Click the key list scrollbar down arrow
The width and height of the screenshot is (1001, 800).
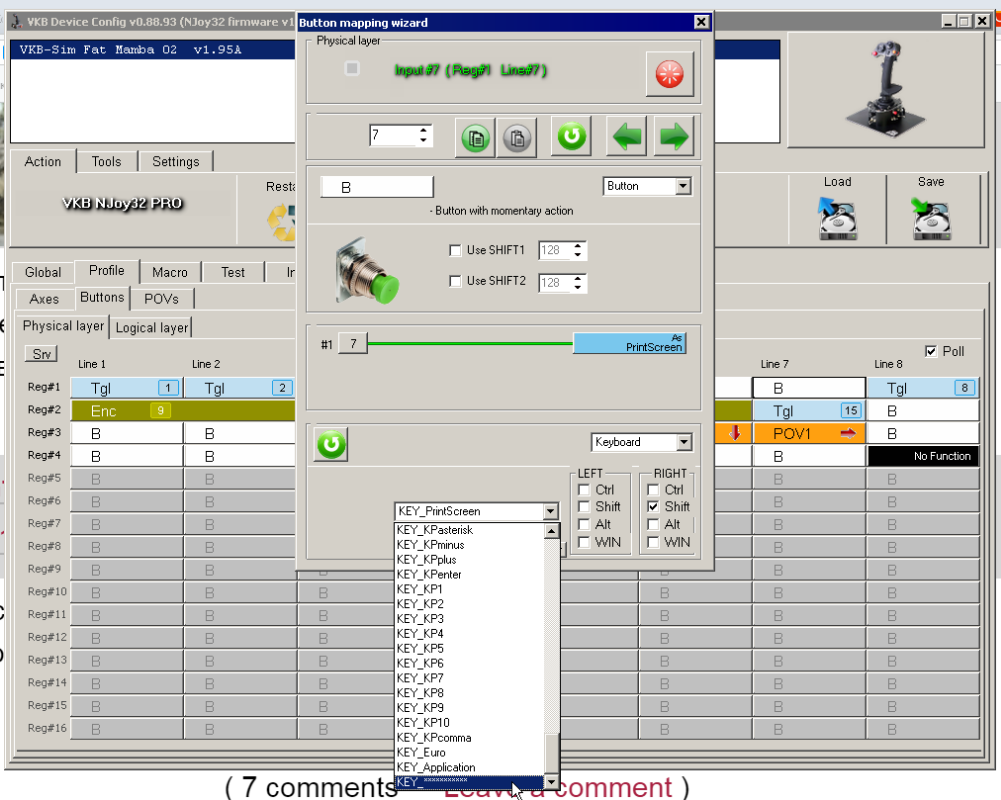551,782
